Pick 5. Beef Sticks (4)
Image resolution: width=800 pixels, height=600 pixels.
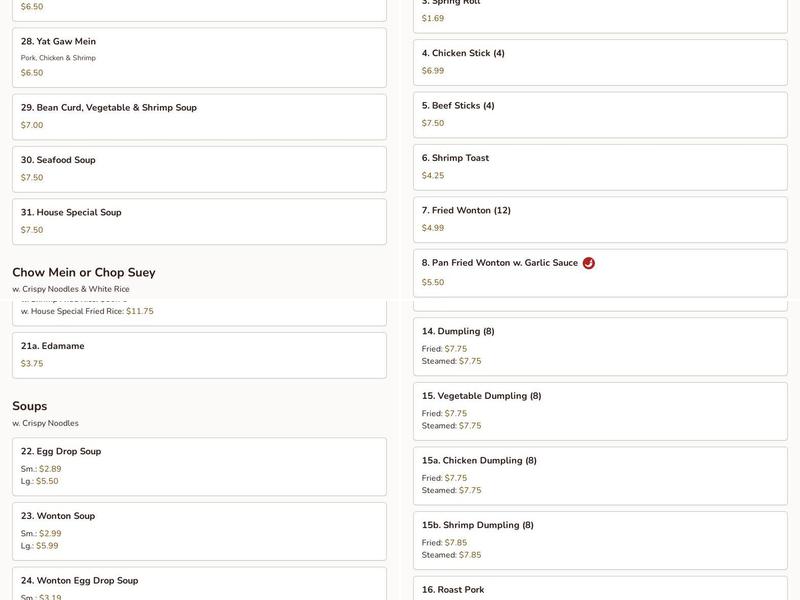600,115
